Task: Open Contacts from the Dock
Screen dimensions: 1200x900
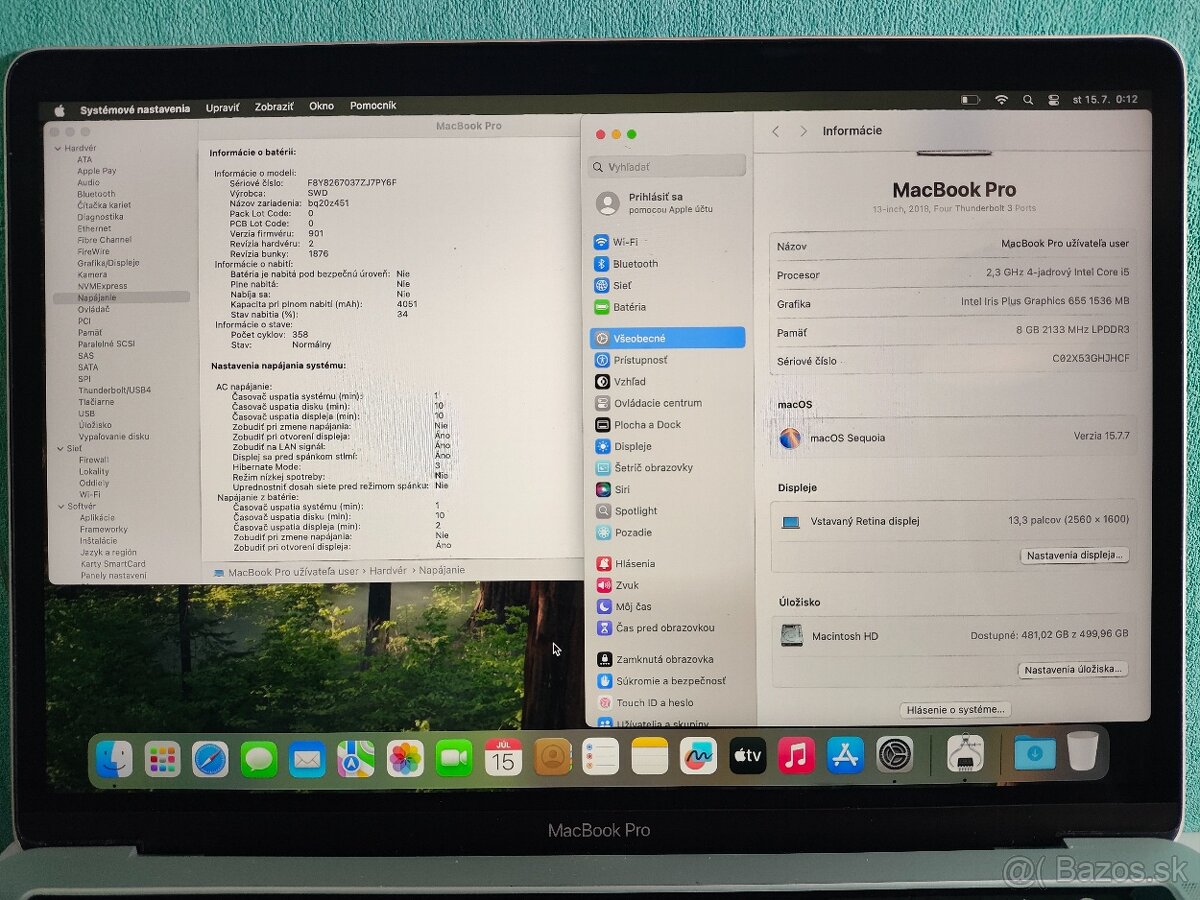Action: click(552, 758)
